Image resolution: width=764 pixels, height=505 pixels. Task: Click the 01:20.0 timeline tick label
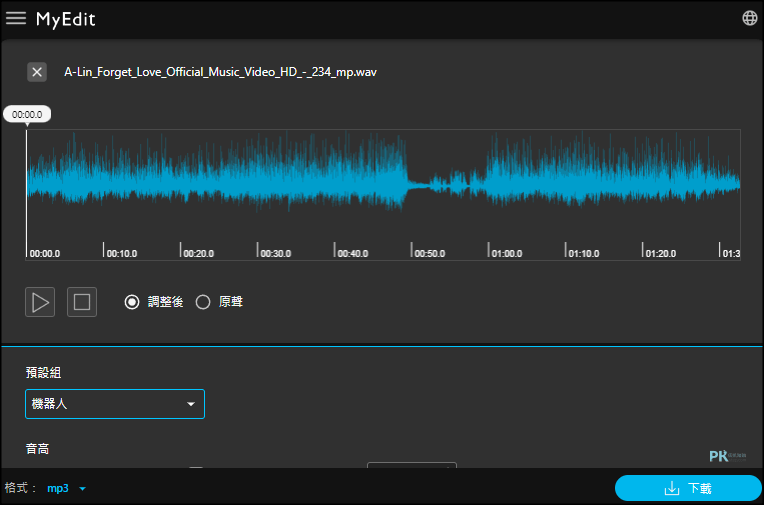click(661, 253)
